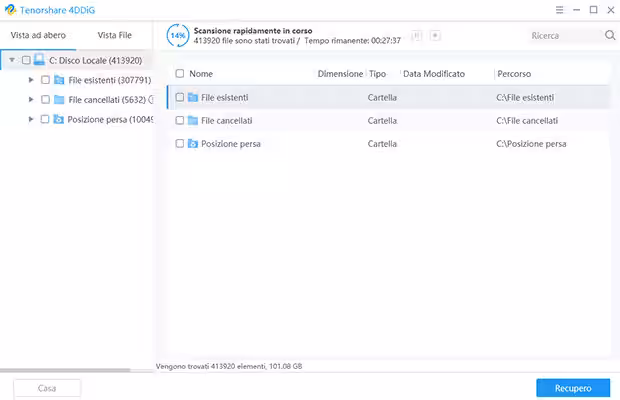Screen dimensions: 620x400
Task: Focus the Ricerca search field
Action: point(564,35)
